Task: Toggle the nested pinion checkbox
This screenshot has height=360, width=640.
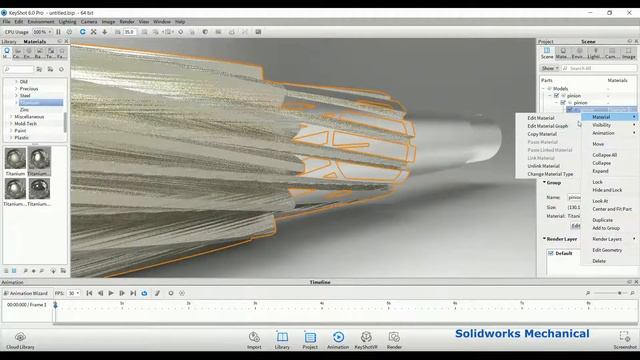Action: point(563,102)
